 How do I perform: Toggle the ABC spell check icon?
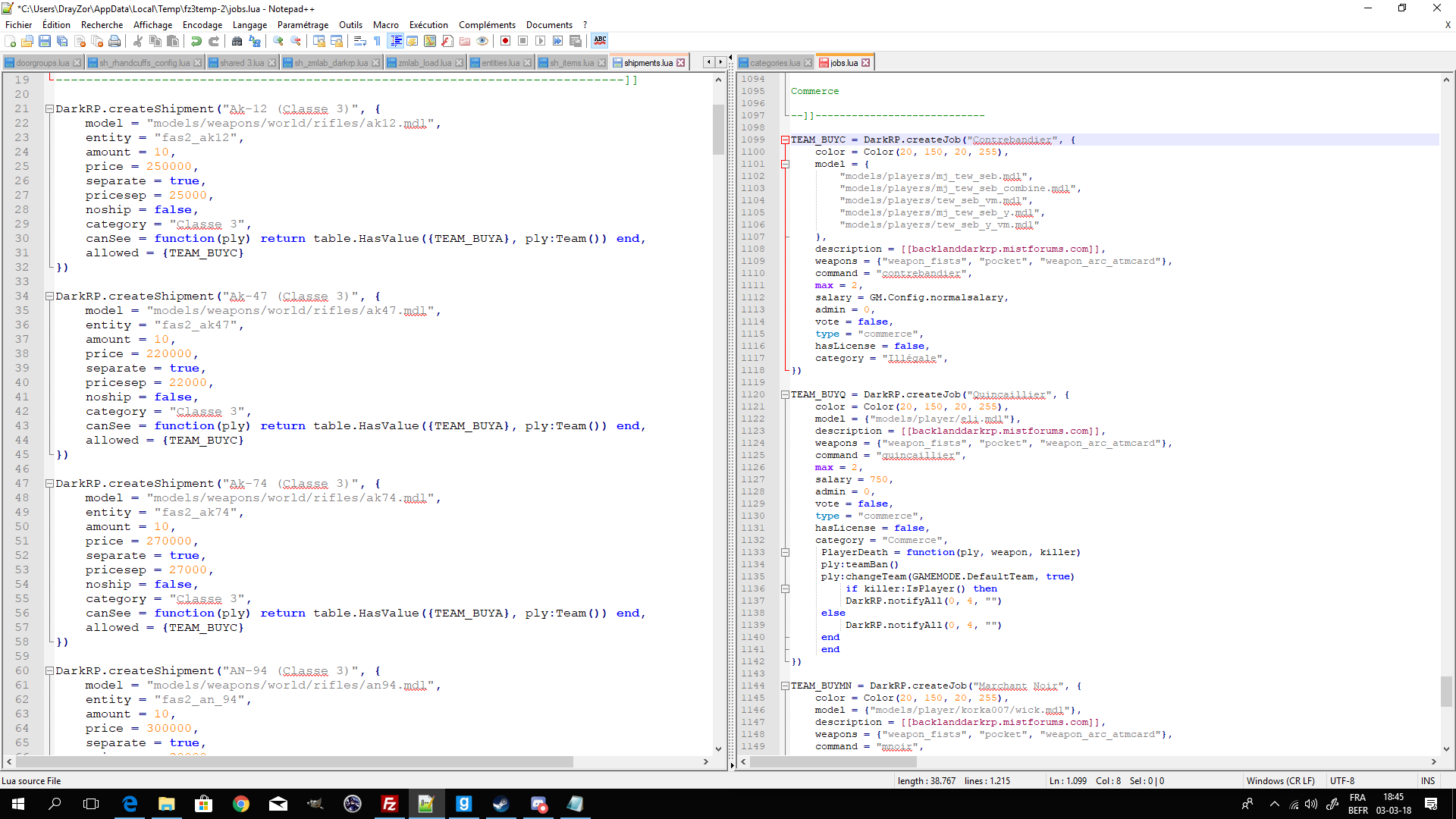pyautogui.click(x=600, y=41)
